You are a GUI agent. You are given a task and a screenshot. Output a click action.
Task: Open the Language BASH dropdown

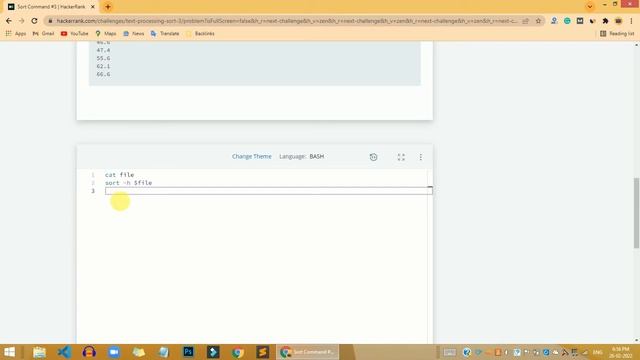pos(302,156)
